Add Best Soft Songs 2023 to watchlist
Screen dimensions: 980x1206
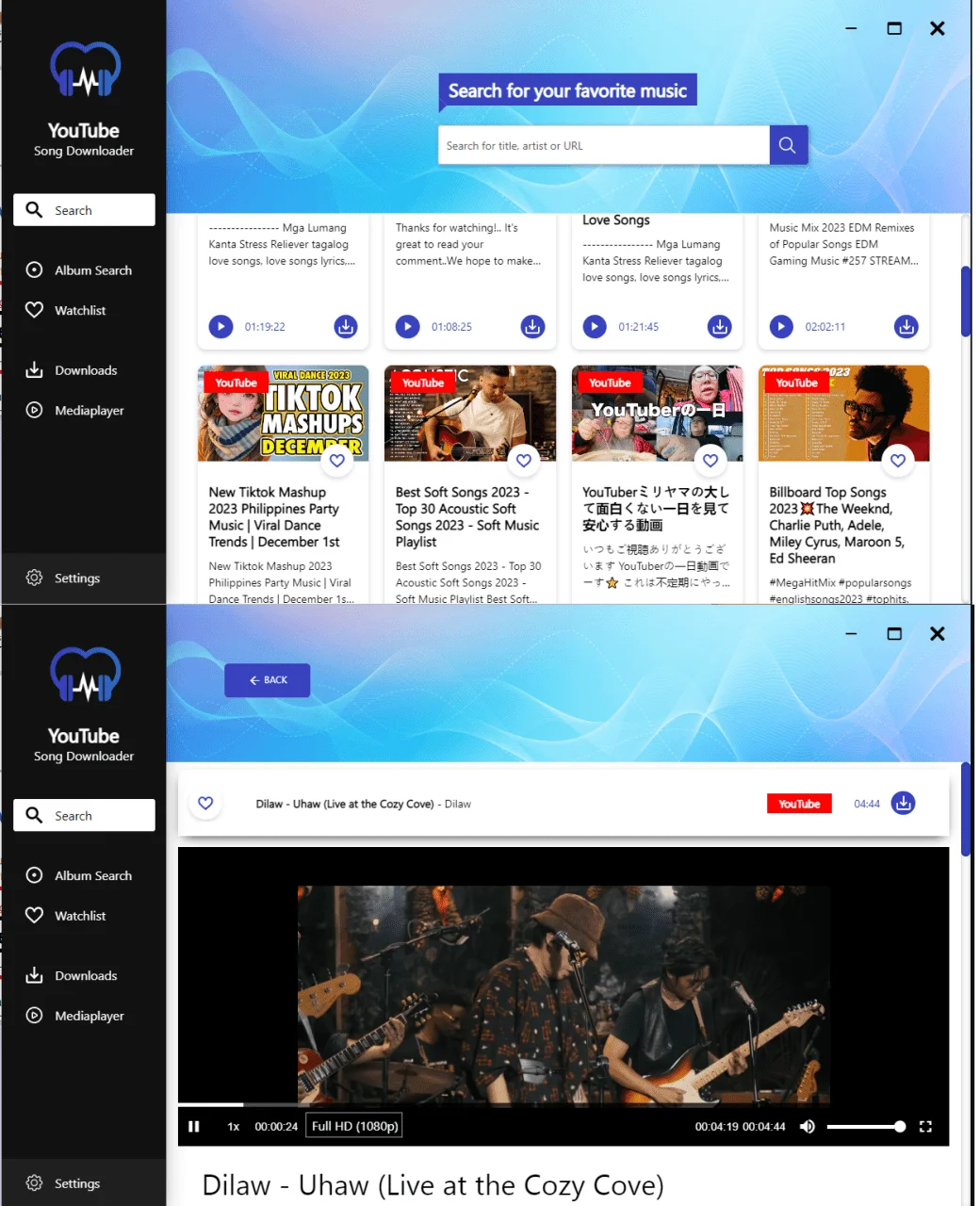click(x=524, y=461)
